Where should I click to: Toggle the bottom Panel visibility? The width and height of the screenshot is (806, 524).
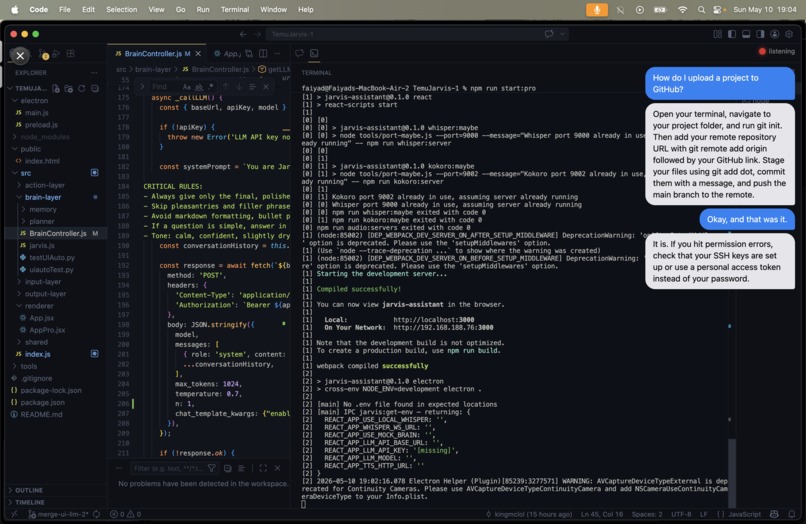[x=746, y=34]
